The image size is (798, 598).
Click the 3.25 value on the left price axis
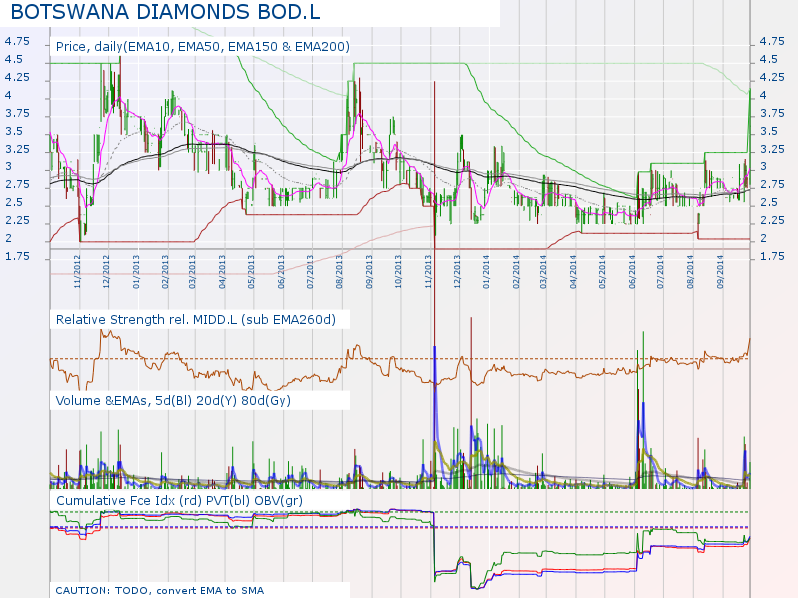pyautogui.click(x=17, y=150)
